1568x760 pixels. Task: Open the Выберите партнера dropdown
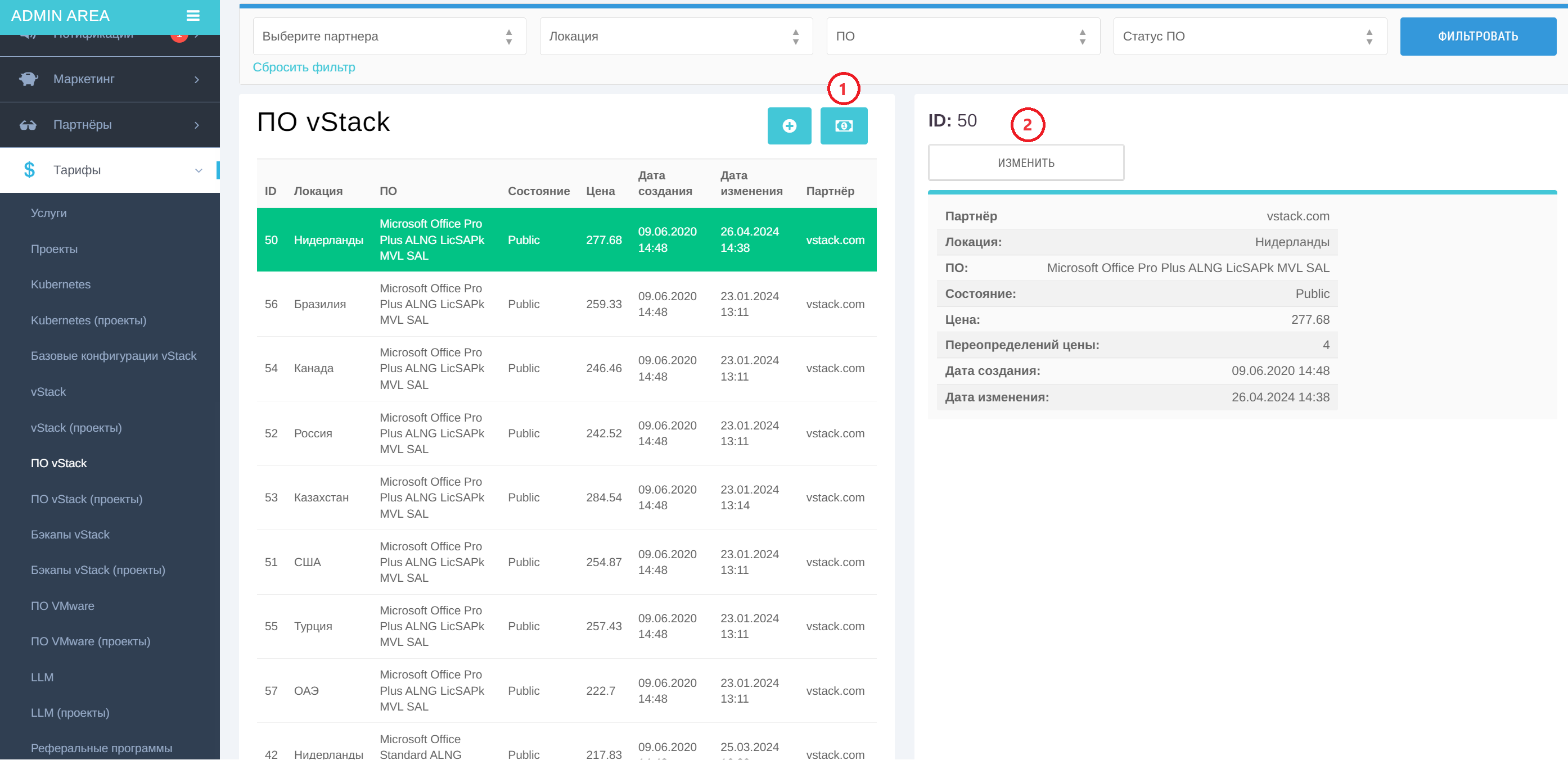[390, 37]
